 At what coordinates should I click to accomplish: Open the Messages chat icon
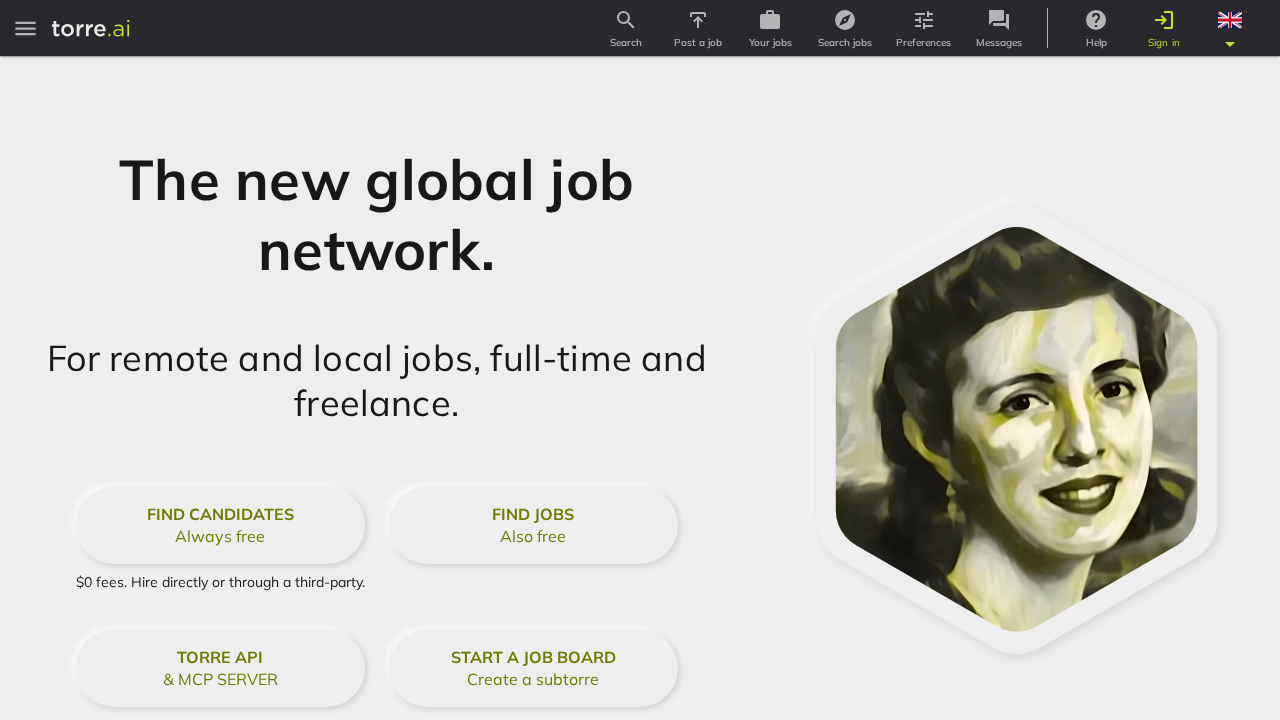999,20
